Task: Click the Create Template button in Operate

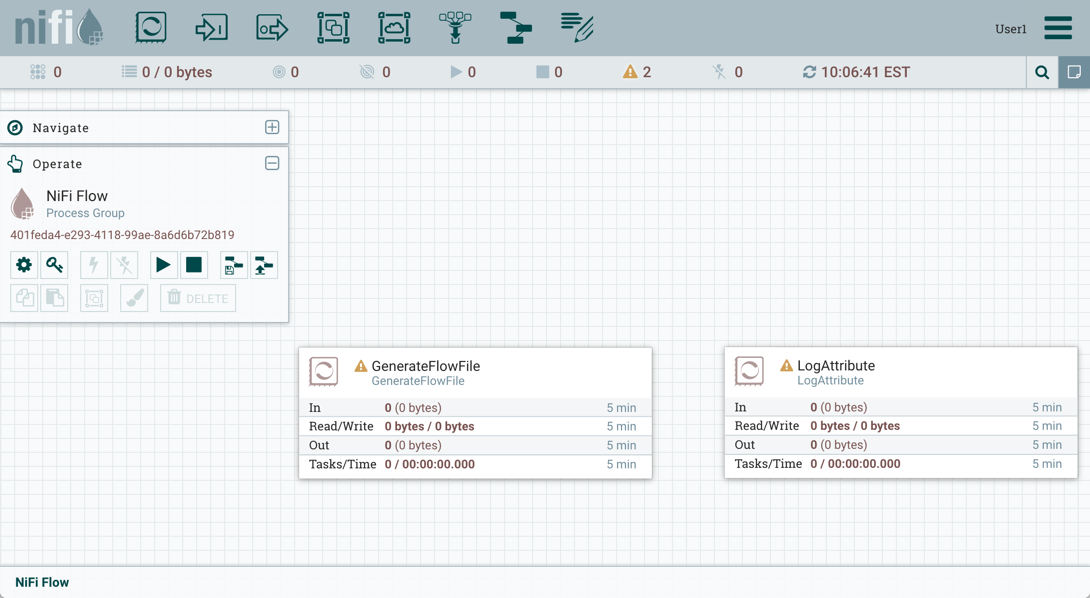Action: click(233, 265)
